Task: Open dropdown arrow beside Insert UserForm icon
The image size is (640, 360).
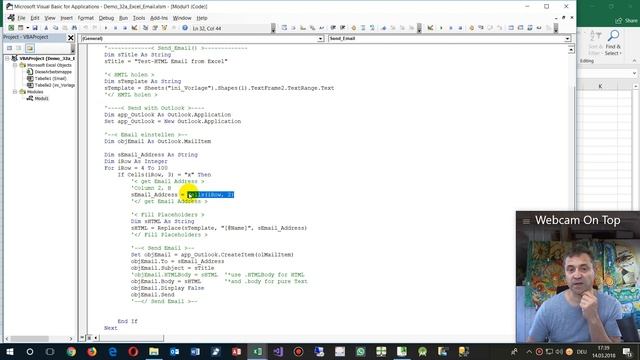Action: pos(27,28)
